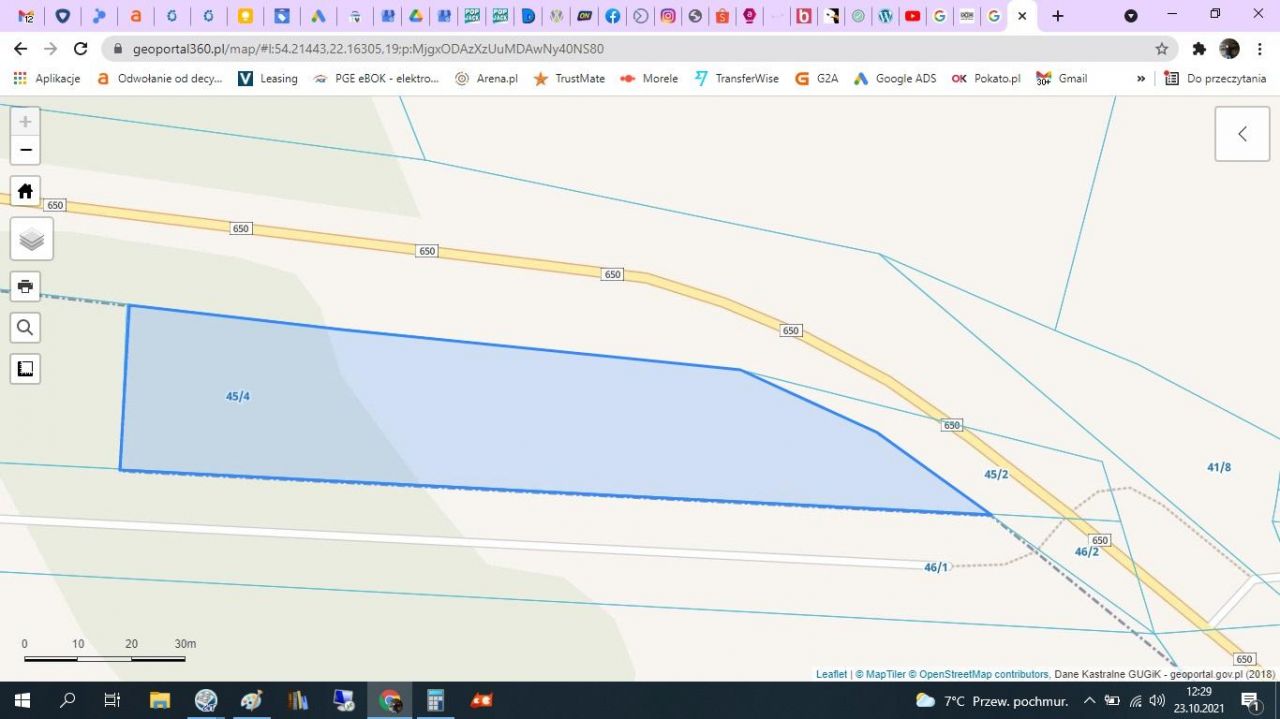Screen dimensions: 1280x719
Task: Open the map search magnifier tool
Action: (x=25, y=327)
